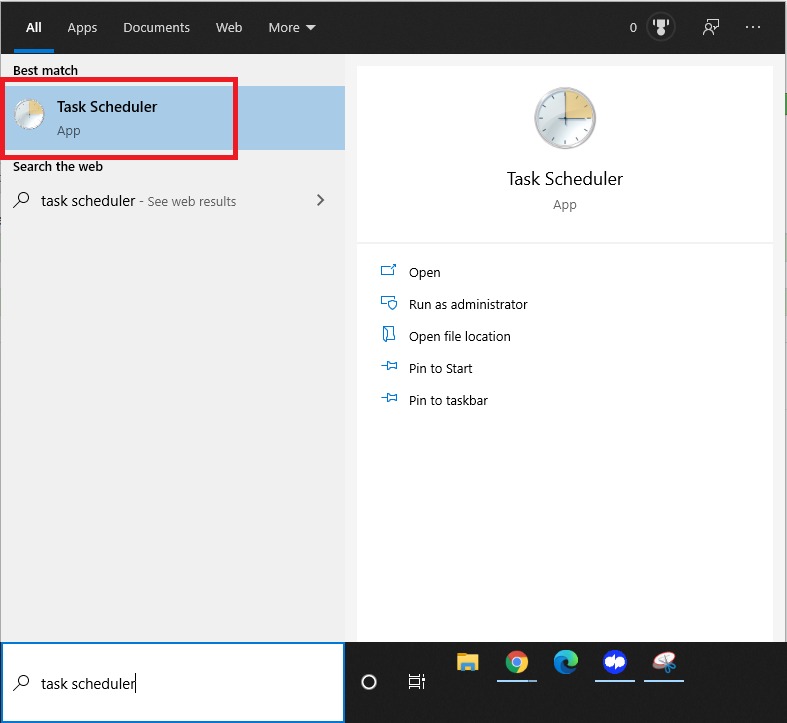The width and height of the screenshot is (787, 723).
Task: Click Run as administrator
Action: tap(467, 304)
